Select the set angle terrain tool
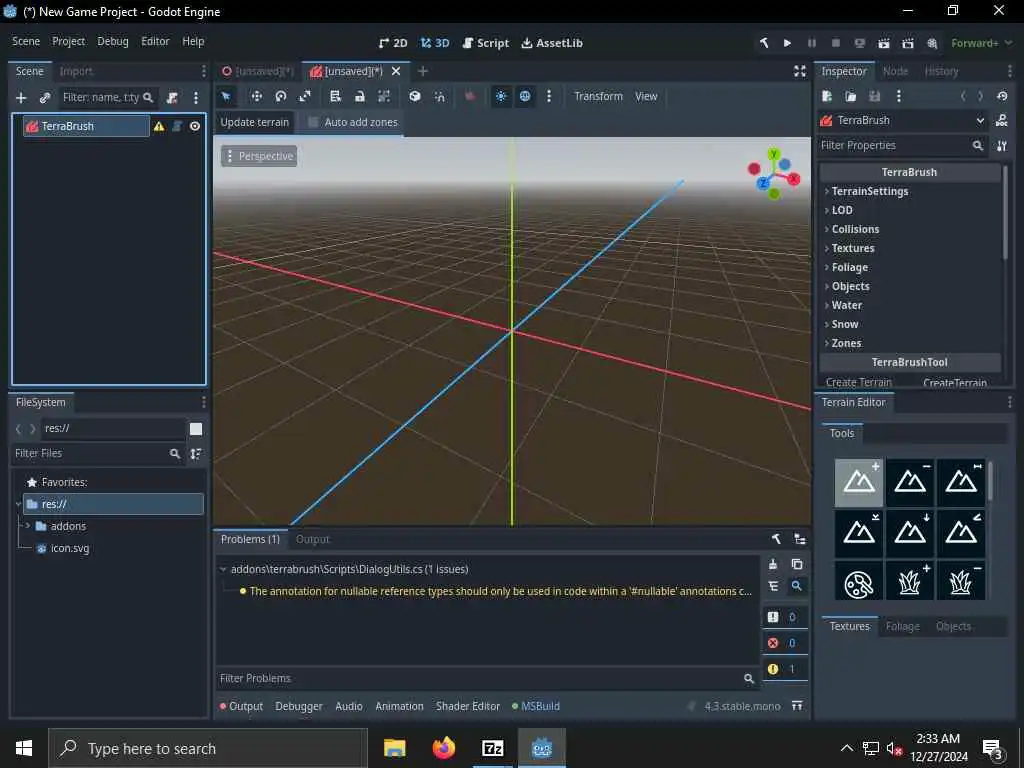This screenshot has width=1024, height=768. click(961, 534)
